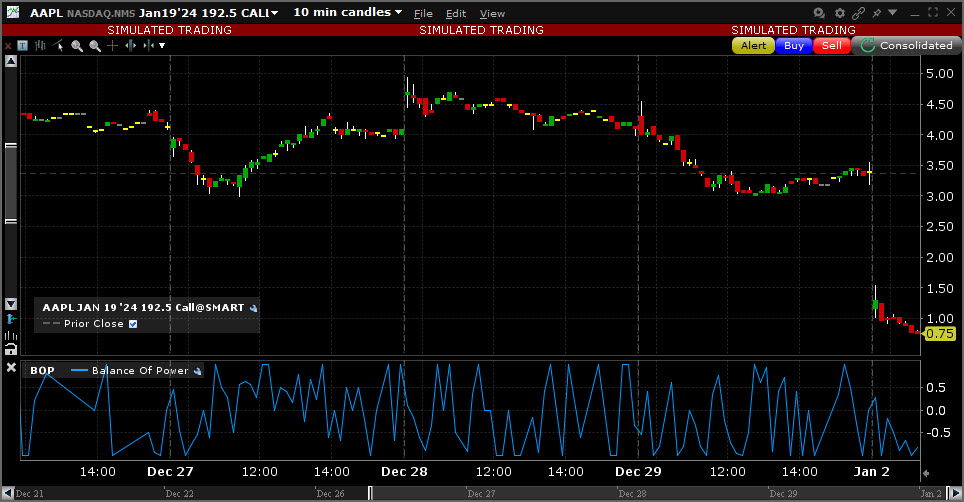Click the time range scrollbar handle

370,493
